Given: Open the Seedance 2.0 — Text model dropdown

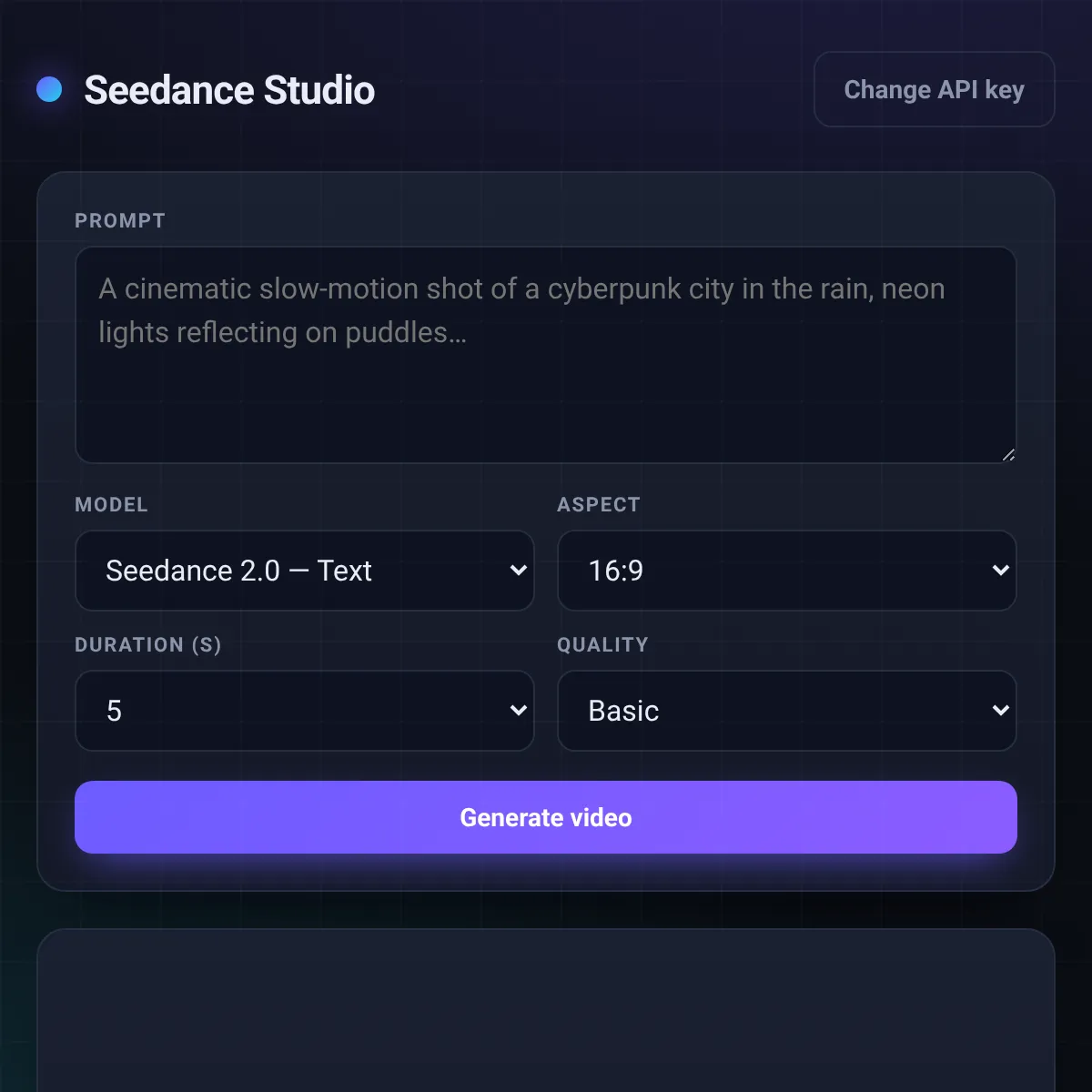Looking at the screenshot, I should [x=304, y=571].
